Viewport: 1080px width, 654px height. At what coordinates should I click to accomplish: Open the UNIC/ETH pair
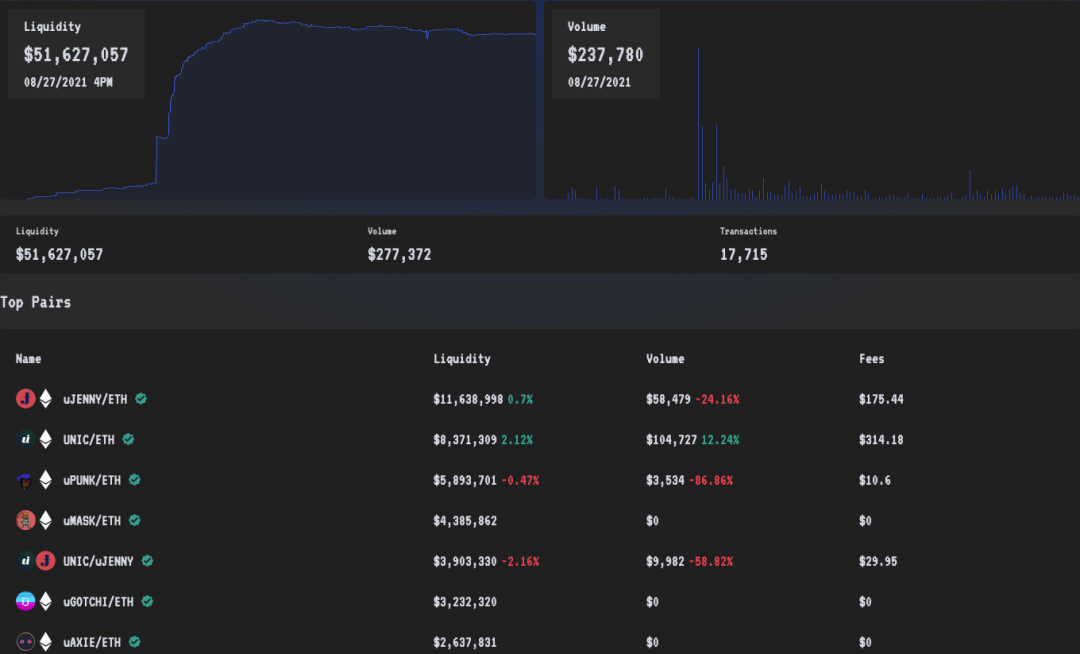point(89,440)
